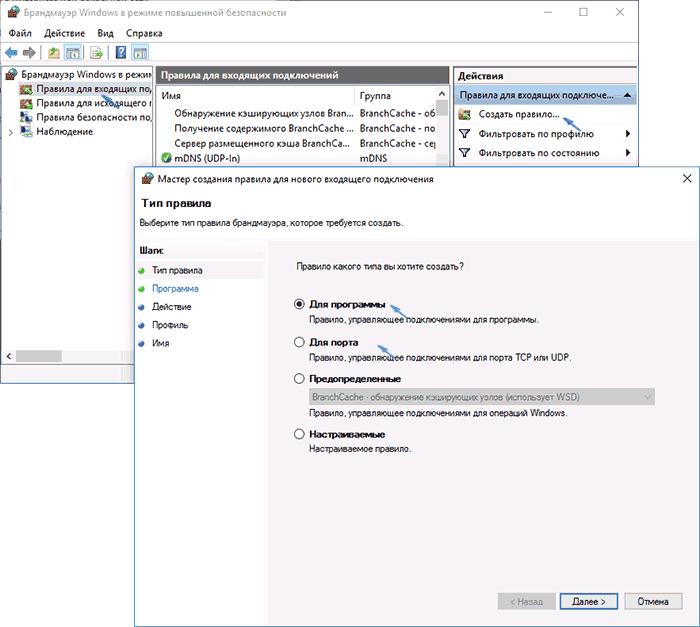
Task: Toggle the show/hide console tree toolbar icon
Action: pos(73,53)
